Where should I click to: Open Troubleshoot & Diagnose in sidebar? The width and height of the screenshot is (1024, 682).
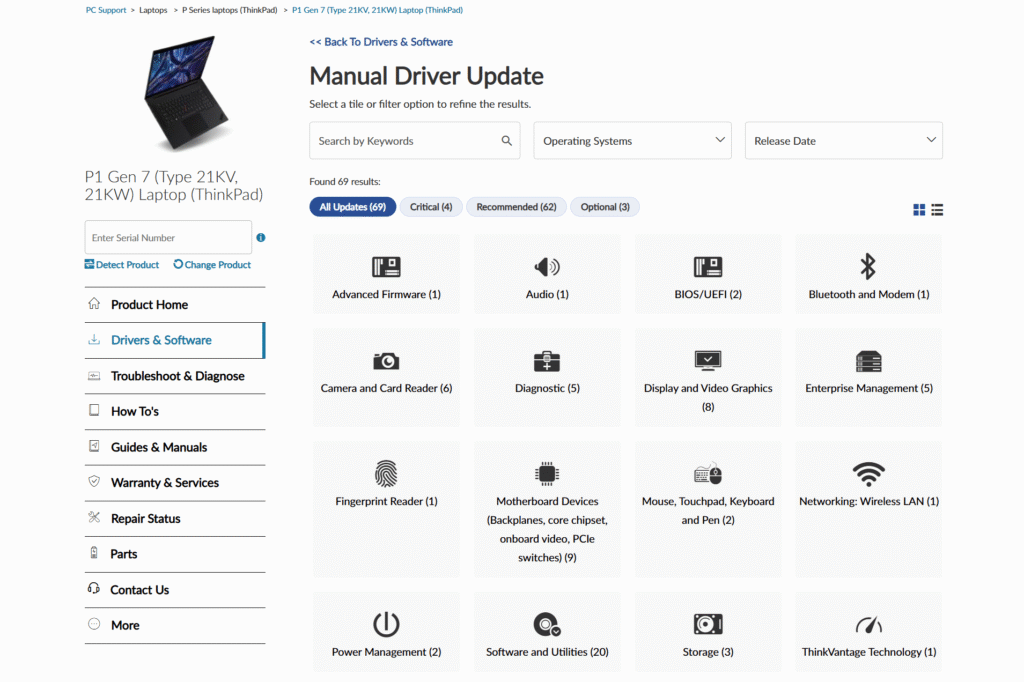177,376
